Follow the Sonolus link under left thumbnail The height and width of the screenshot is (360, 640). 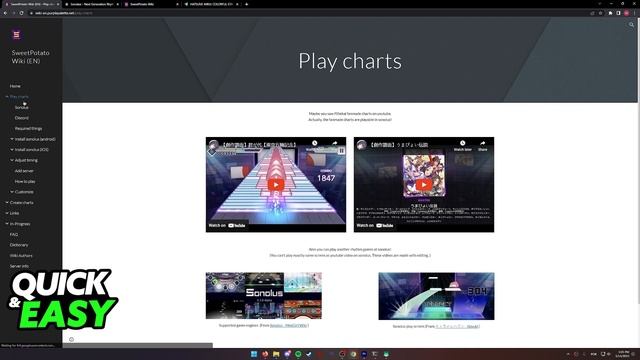click(288, 325)
